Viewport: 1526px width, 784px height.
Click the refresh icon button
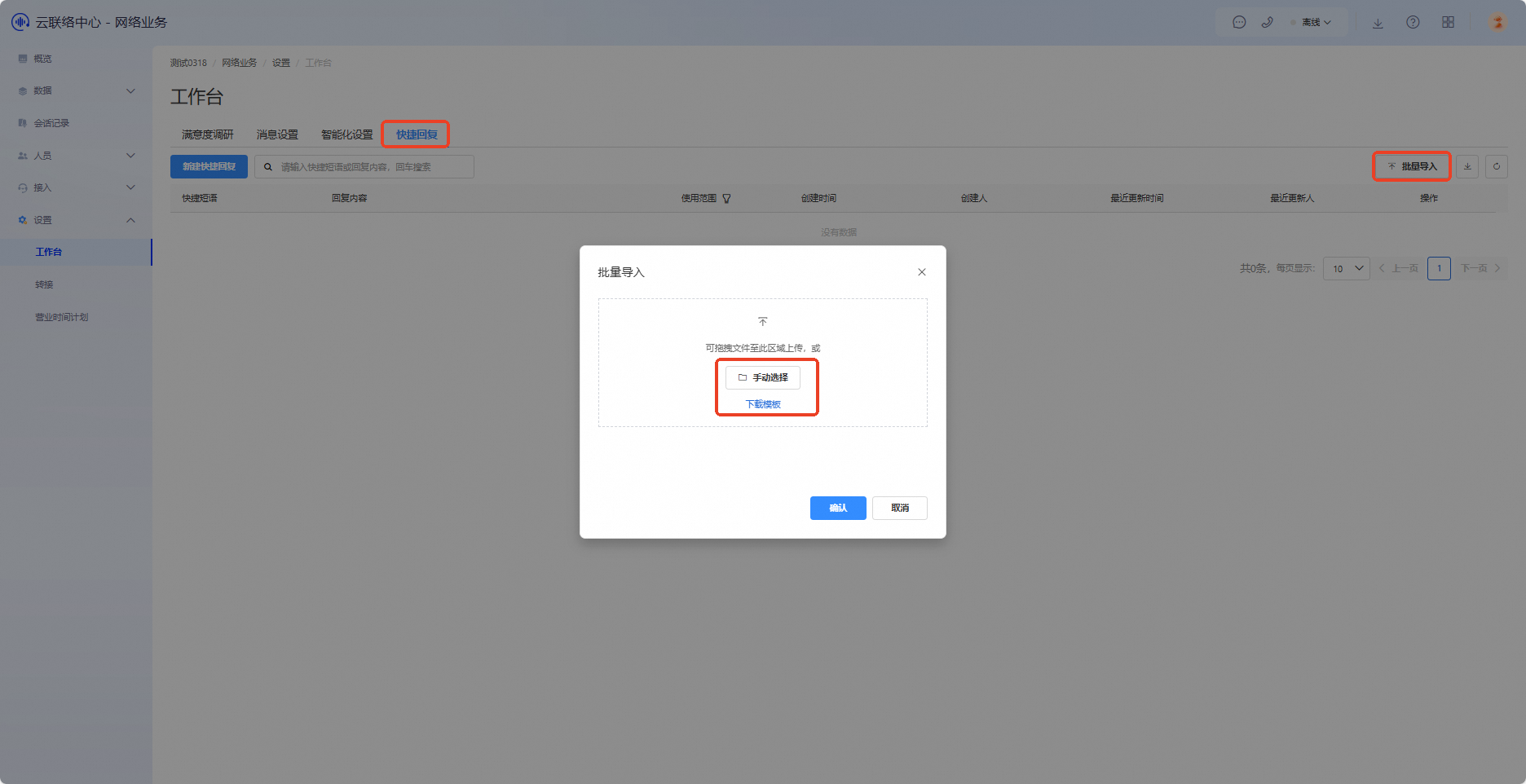coord(1497,166)
